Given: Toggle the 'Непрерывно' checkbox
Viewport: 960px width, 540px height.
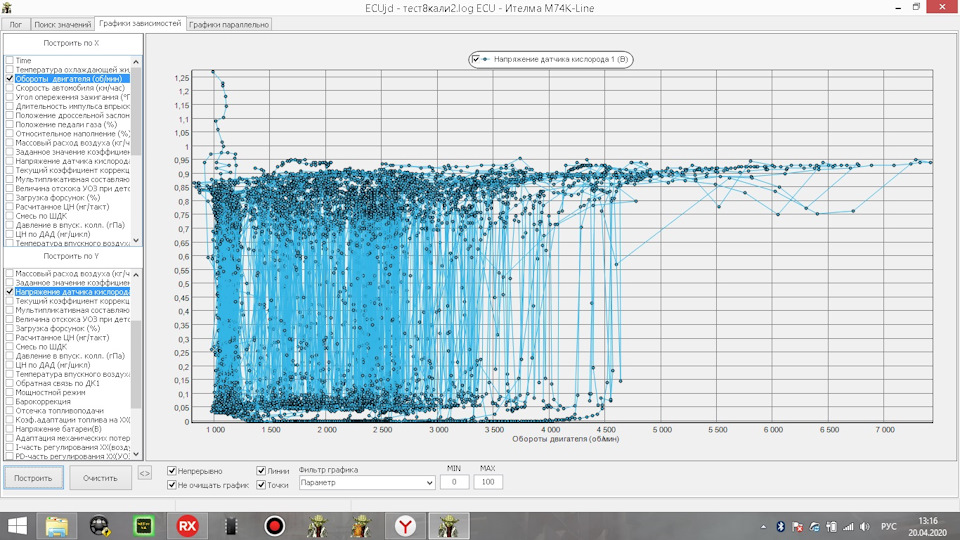Looking at the screenshot, I should click(x=173, y=470).
